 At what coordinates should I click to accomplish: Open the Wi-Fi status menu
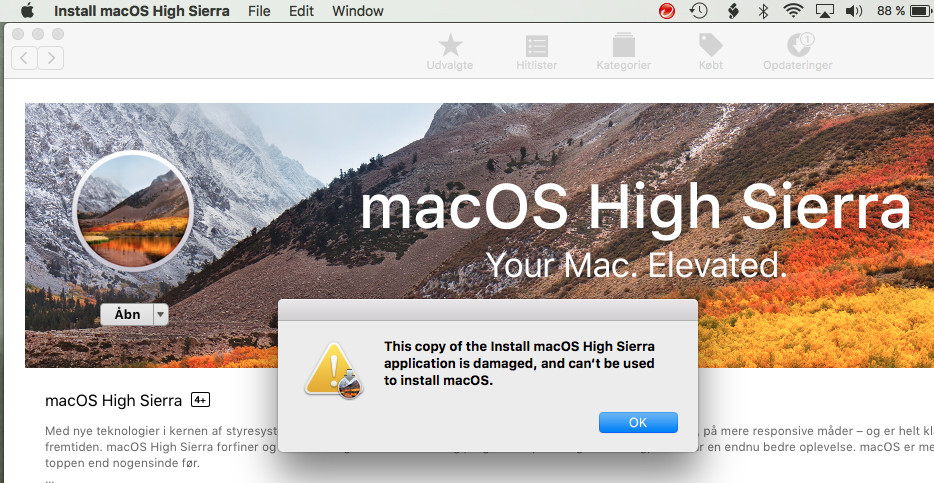click(x=793, y=11)
